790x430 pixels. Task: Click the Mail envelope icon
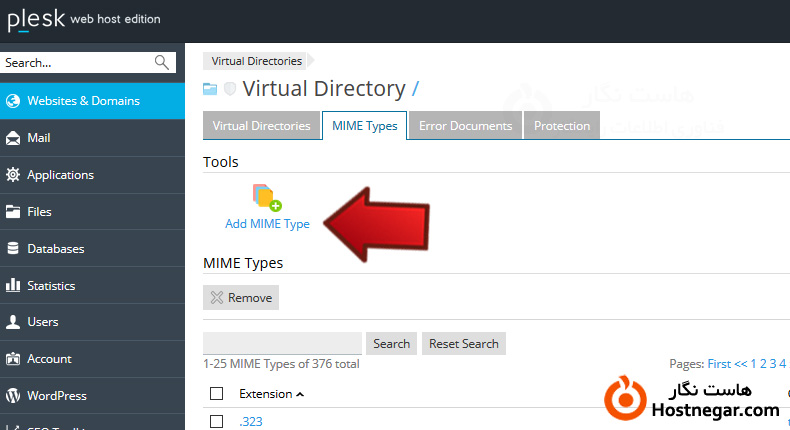click(x=13, y=138)
